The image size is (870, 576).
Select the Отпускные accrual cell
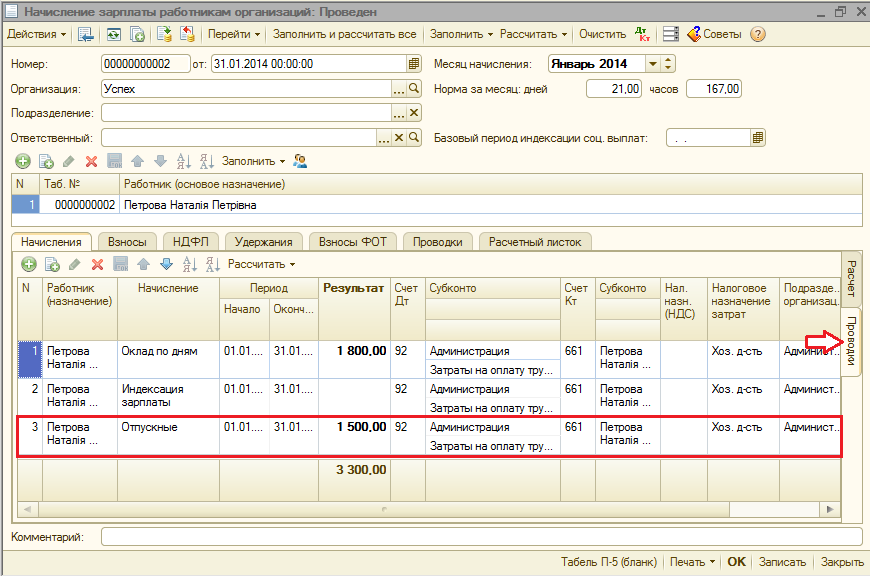coord(169,436)
